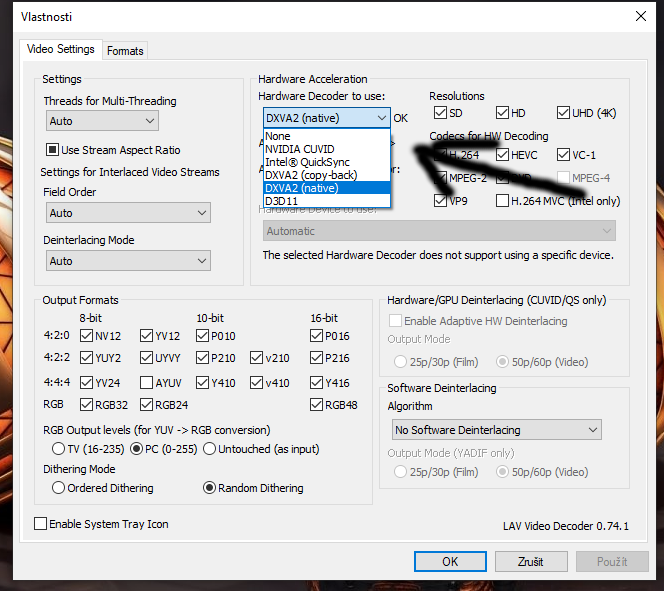
Task: Select None as hardware decoder
Action: [x=278, y=136]
